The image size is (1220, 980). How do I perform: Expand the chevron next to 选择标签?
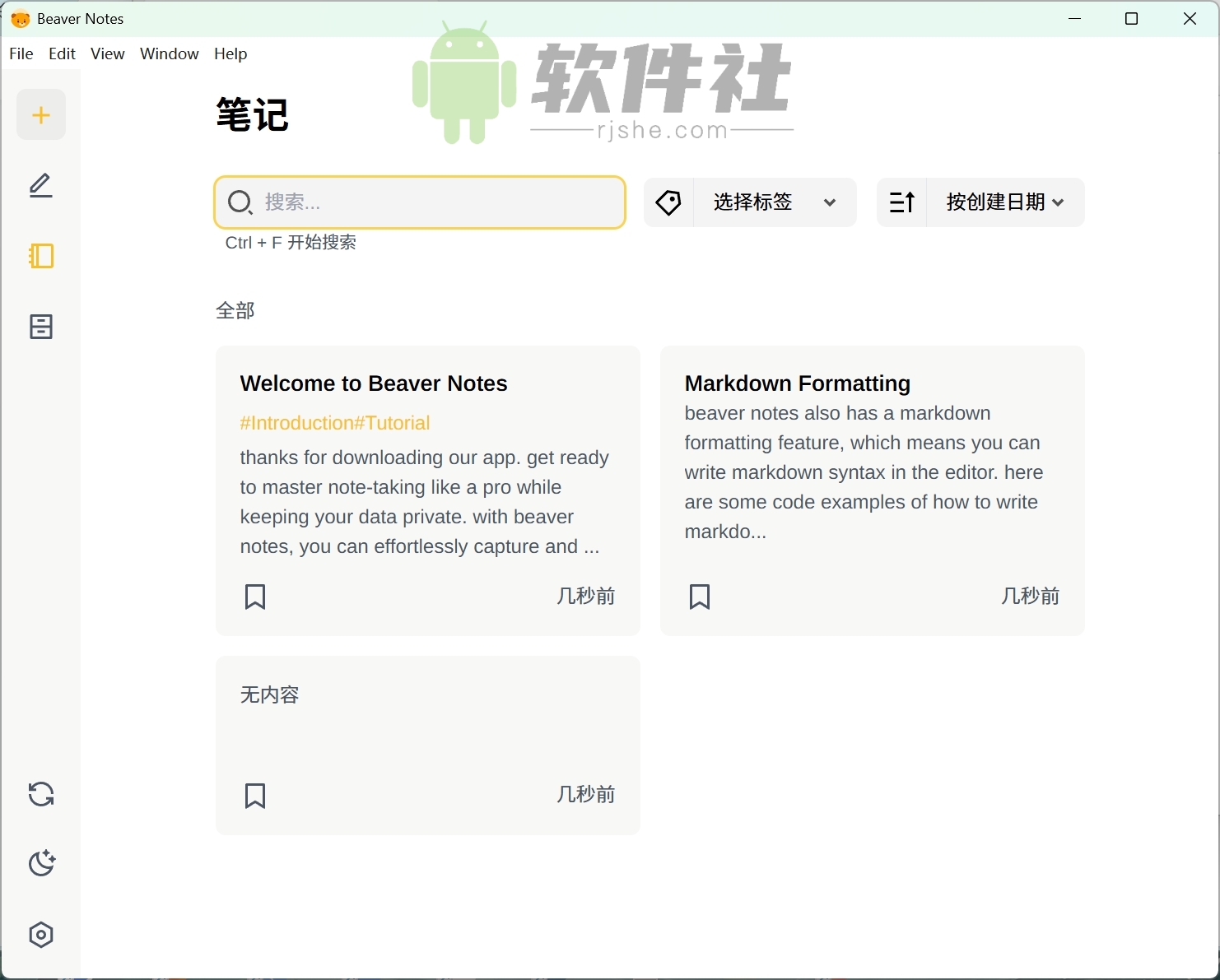[x=830, y=202]
